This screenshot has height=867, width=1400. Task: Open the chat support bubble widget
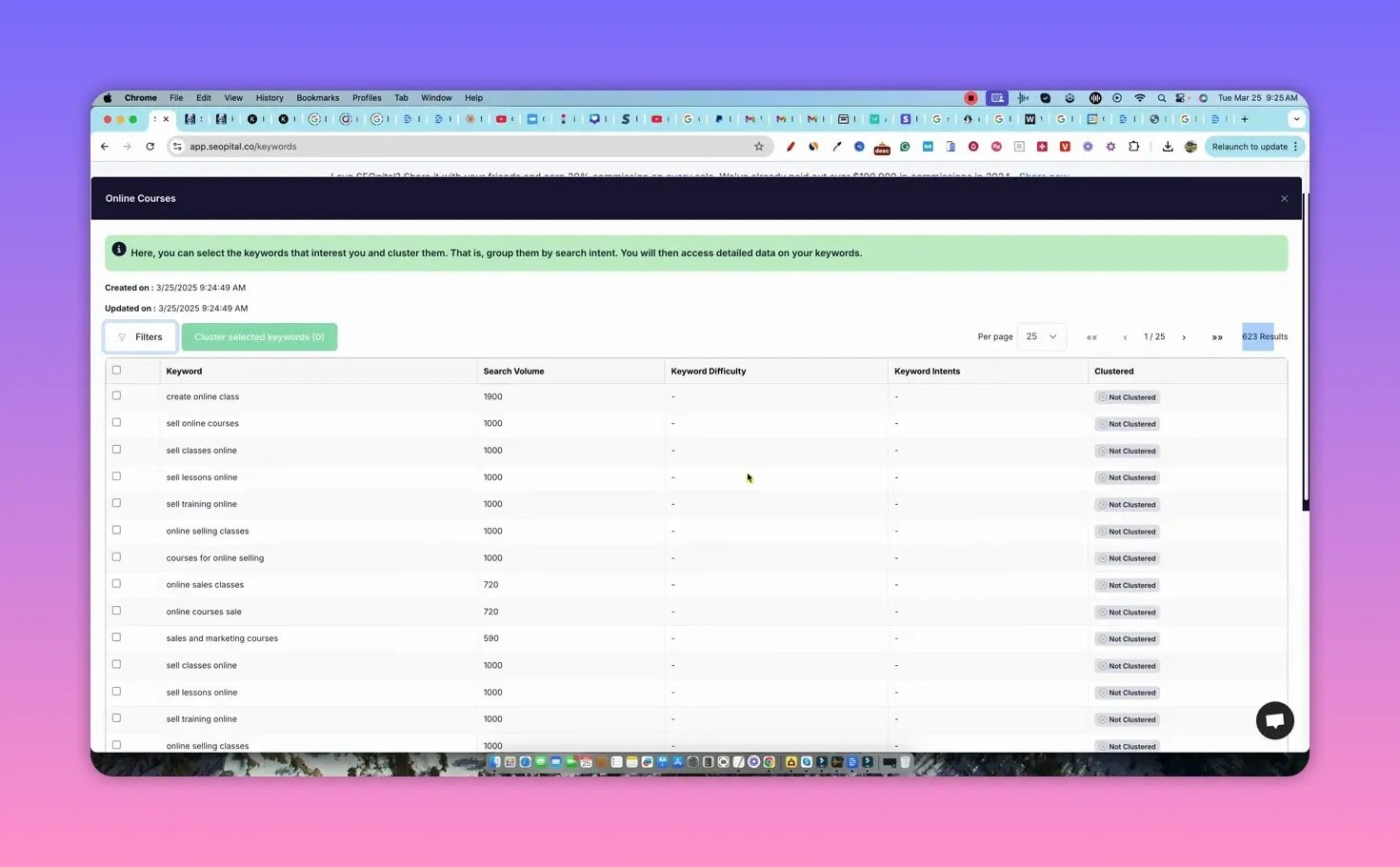(x=1274, y=720)
